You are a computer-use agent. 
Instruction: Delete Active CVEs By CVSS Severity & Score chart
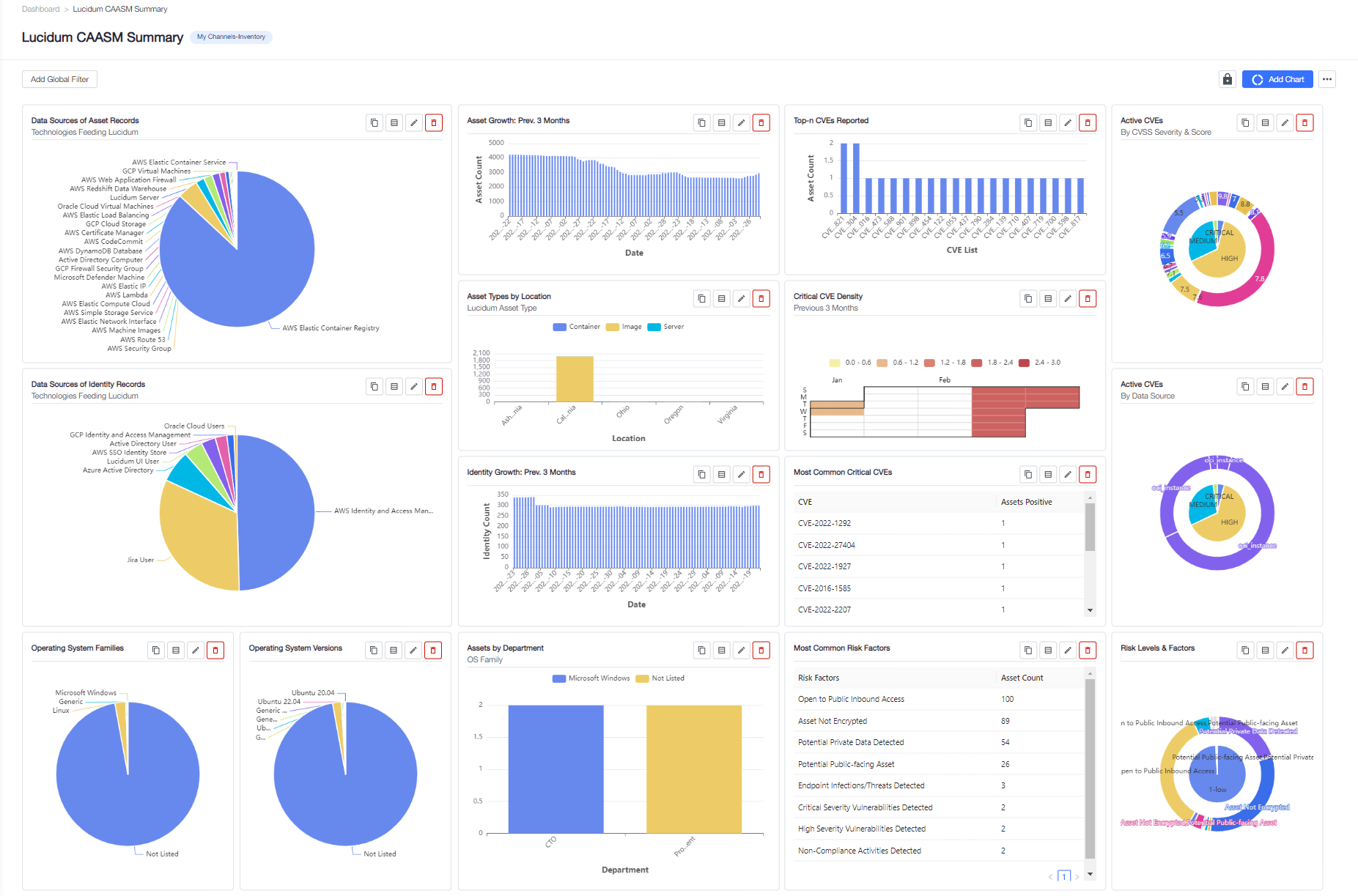1305,123
